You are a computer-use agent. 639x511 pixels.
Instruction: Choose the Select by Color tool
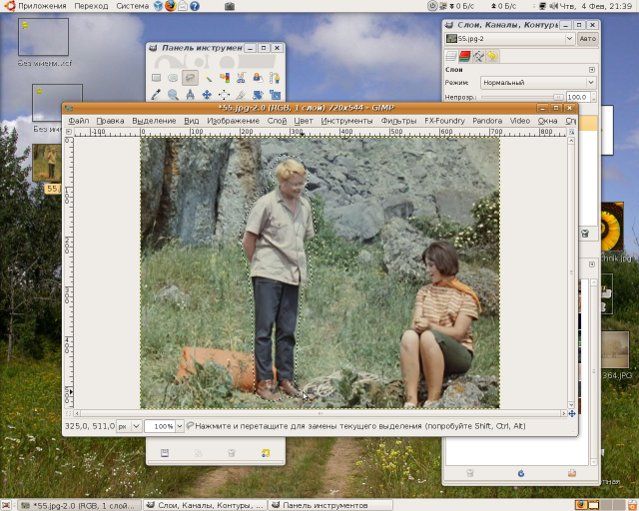coord(226,77)
